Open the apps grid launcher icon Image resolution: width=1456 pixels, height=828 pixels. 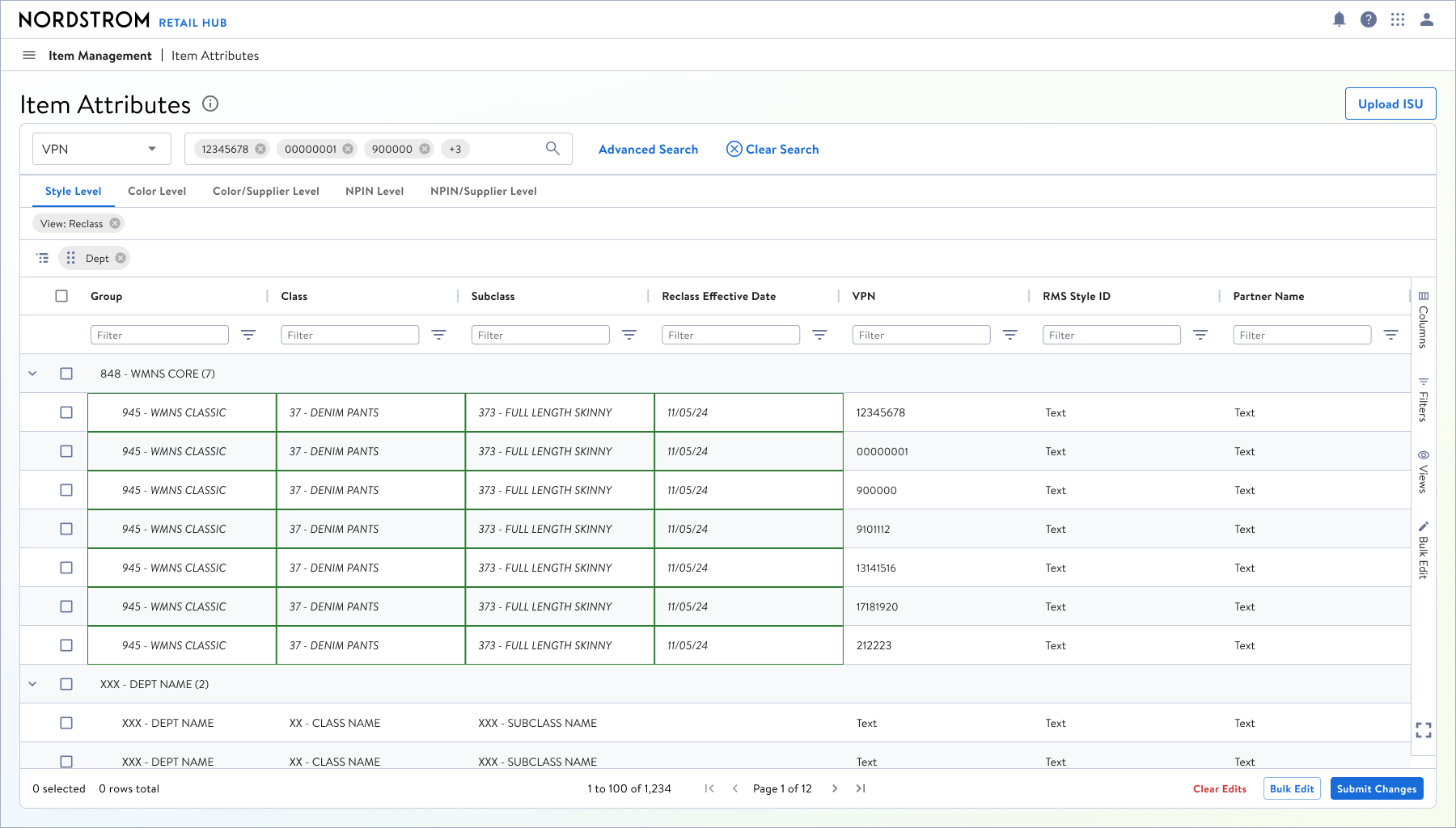click(x=1398, y=19)
